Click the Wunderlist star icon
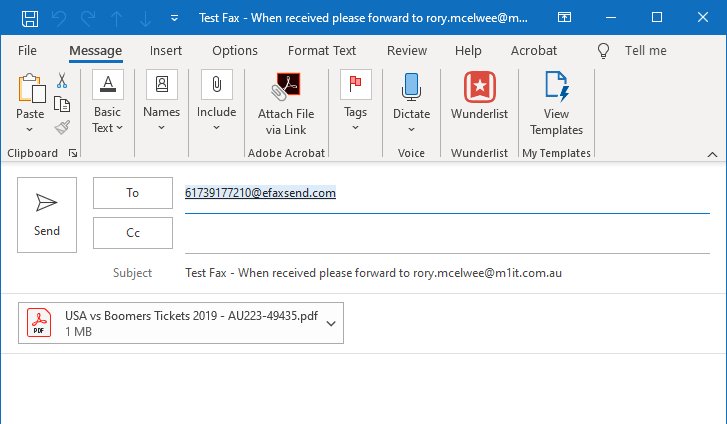727x424 pixels. tap(479, 87)
